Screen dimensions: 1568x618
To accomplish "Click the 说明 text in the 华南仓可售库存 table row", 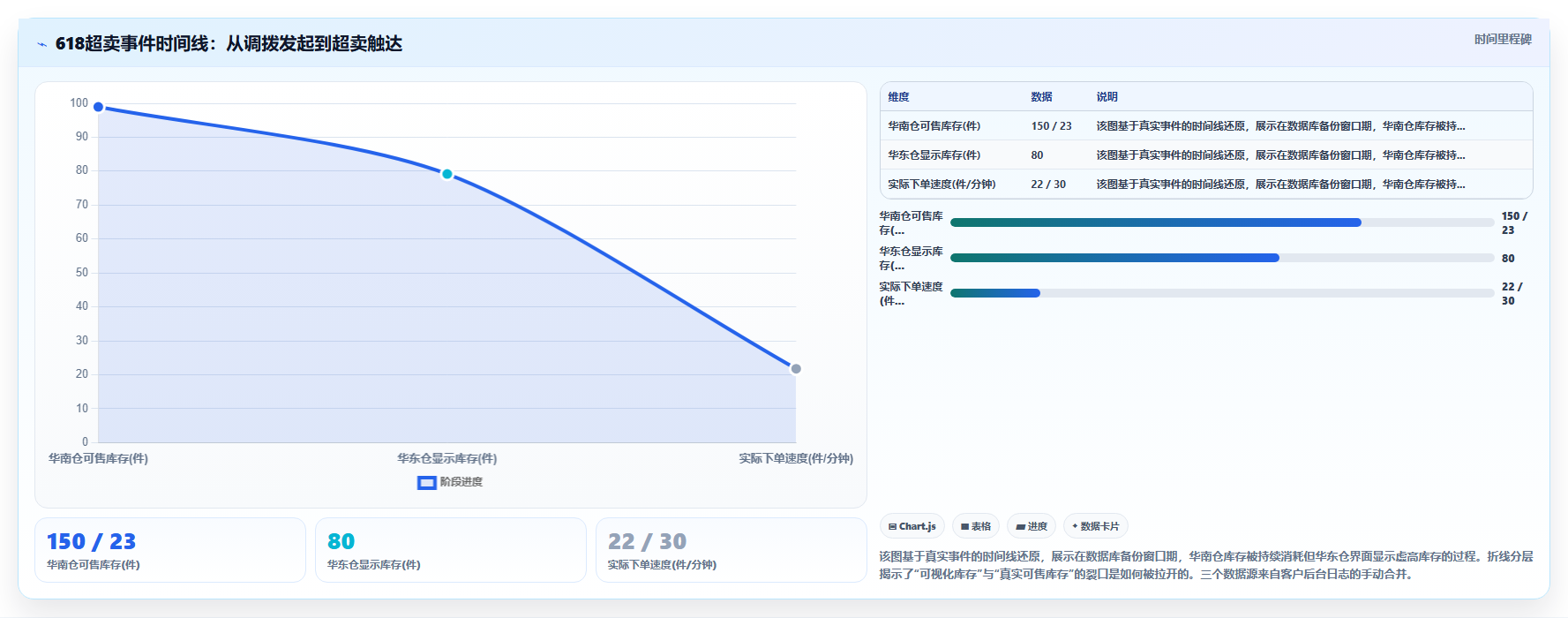I will point(1280,126).
